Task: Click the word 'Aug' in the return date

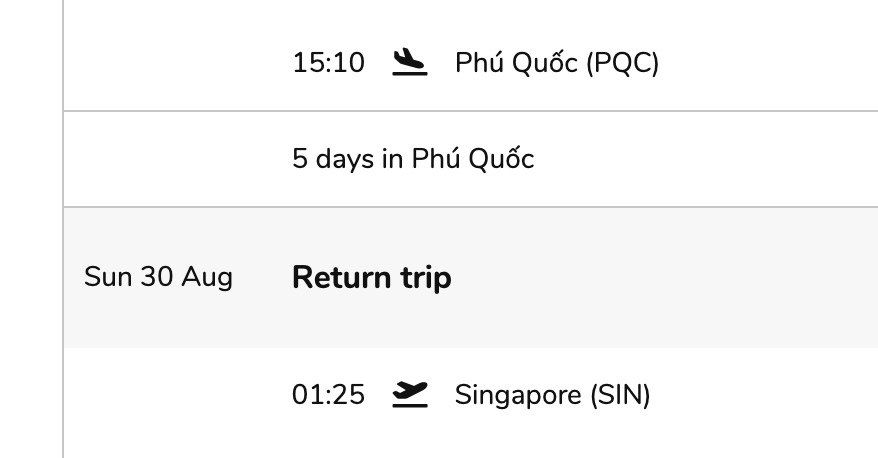Action: tap(207, 277)
